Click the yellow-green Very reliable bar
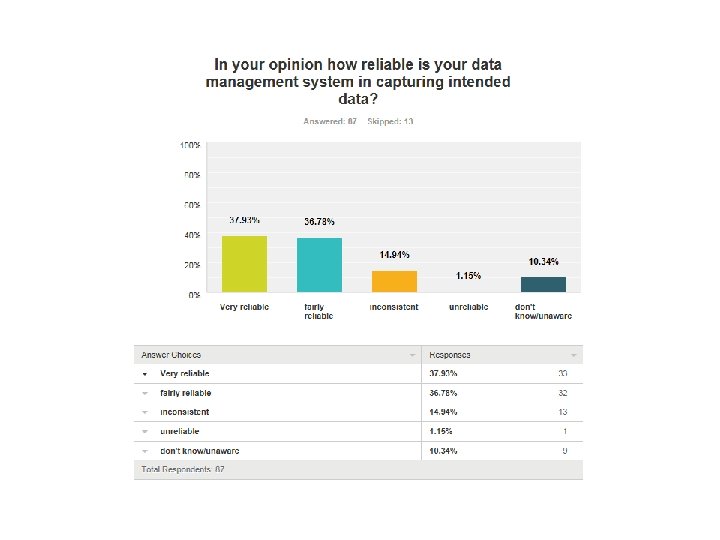Screen dimensions: 720x540 coord(244,264)
